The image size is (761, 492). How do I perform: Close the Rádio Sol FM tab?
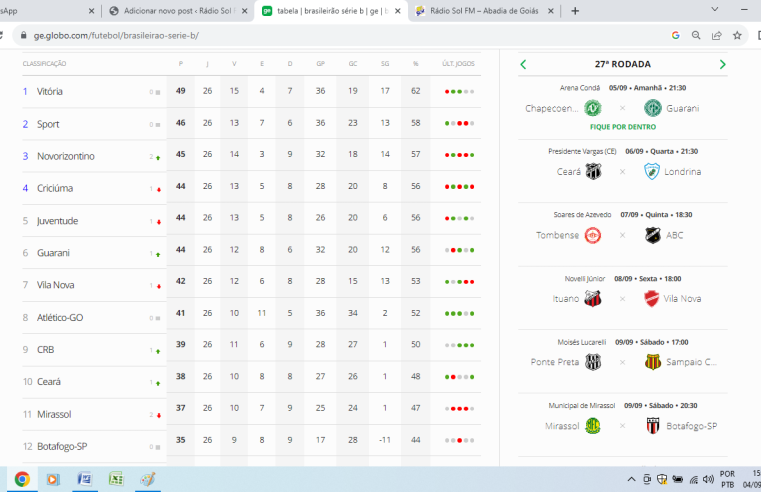(550, 11)
